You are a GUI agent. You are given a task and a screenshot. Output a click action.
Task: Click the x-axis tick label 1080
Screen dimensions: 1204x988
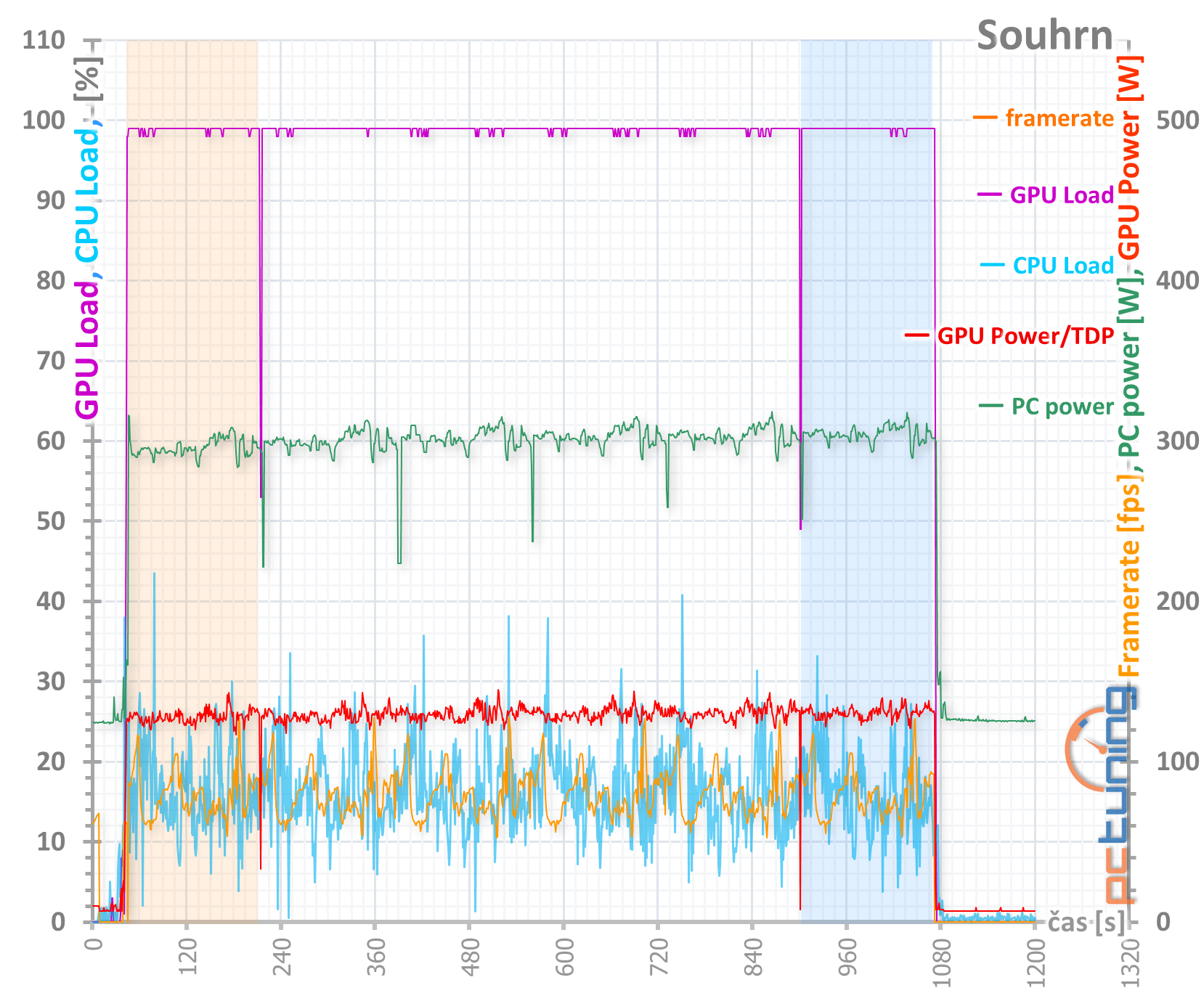coord(942,962)
